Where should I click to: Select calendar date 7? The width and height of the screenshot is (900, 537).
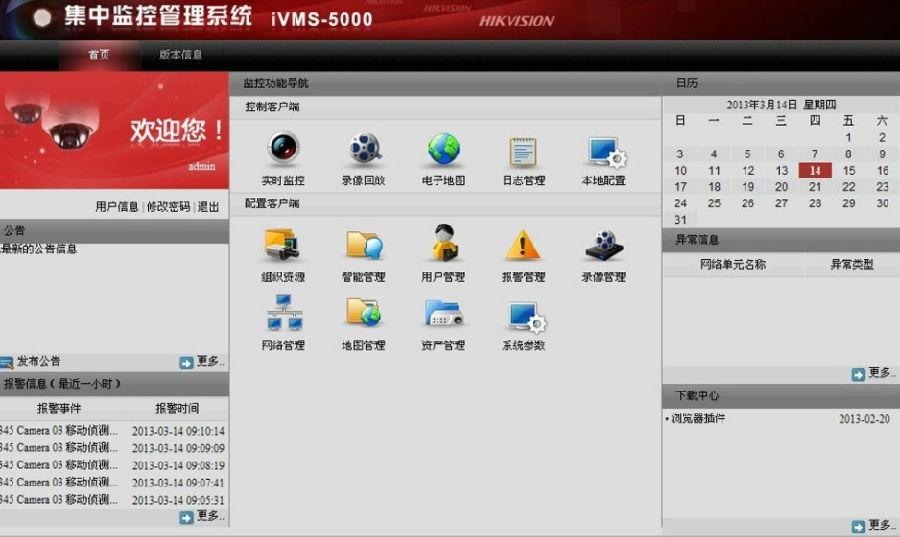815,154
